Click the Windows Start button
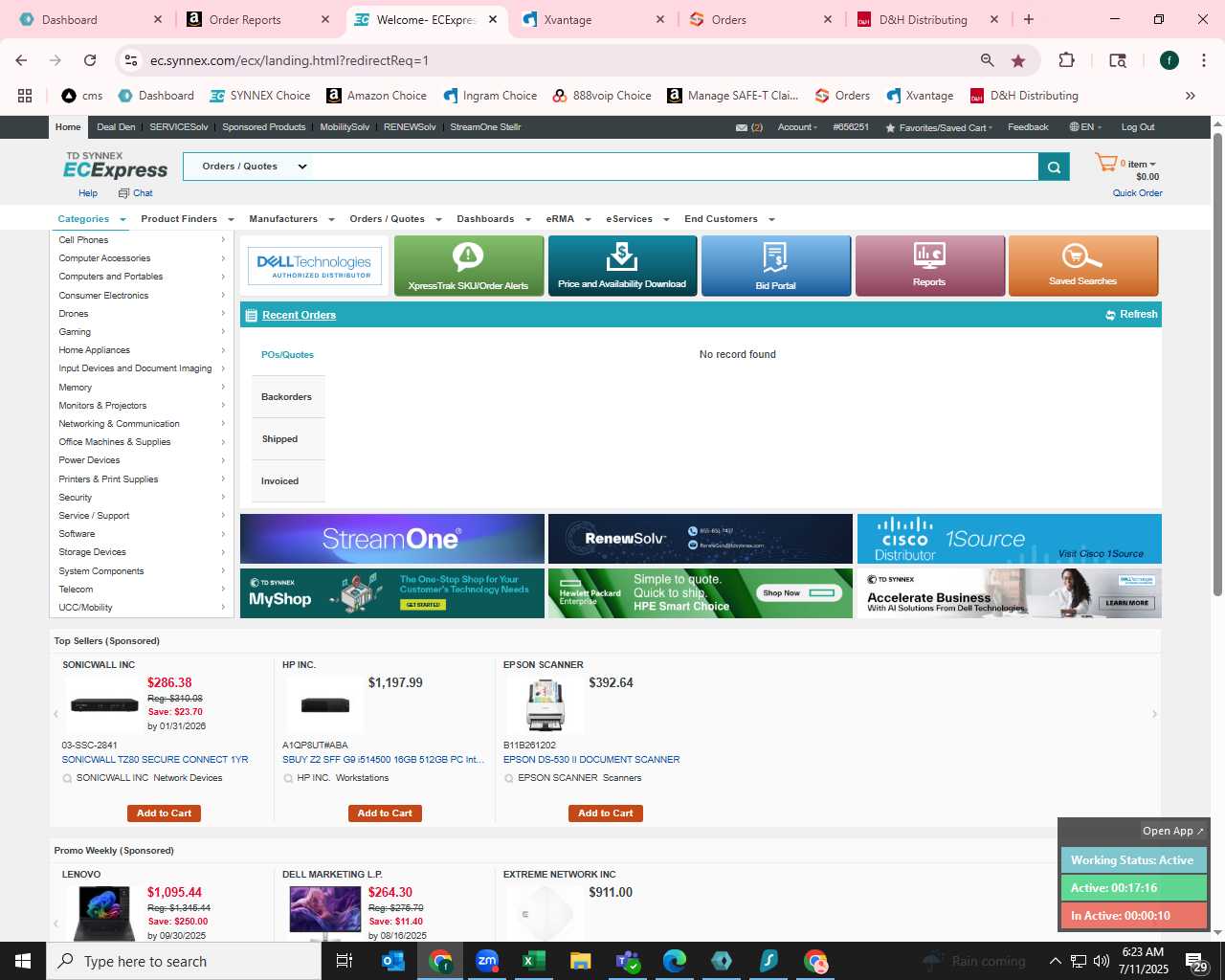 tap(23, 961)
